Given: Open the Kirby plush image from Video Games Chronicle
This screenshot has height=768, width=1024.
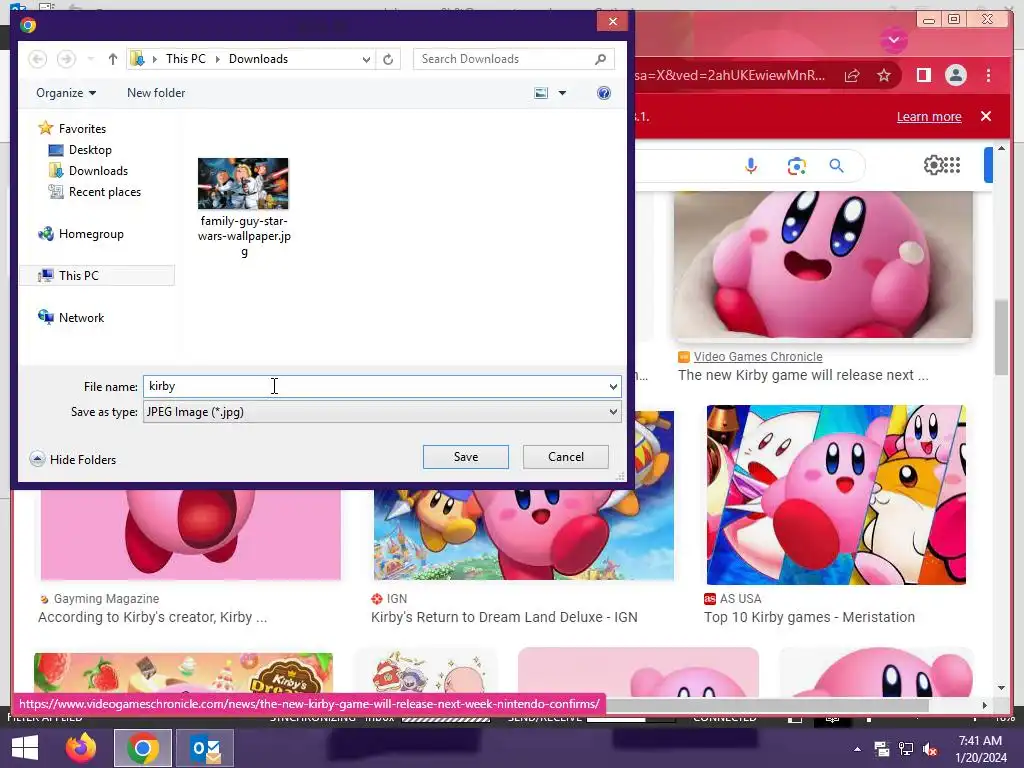Looking at the screenshot, I should (x=823, y=264).
